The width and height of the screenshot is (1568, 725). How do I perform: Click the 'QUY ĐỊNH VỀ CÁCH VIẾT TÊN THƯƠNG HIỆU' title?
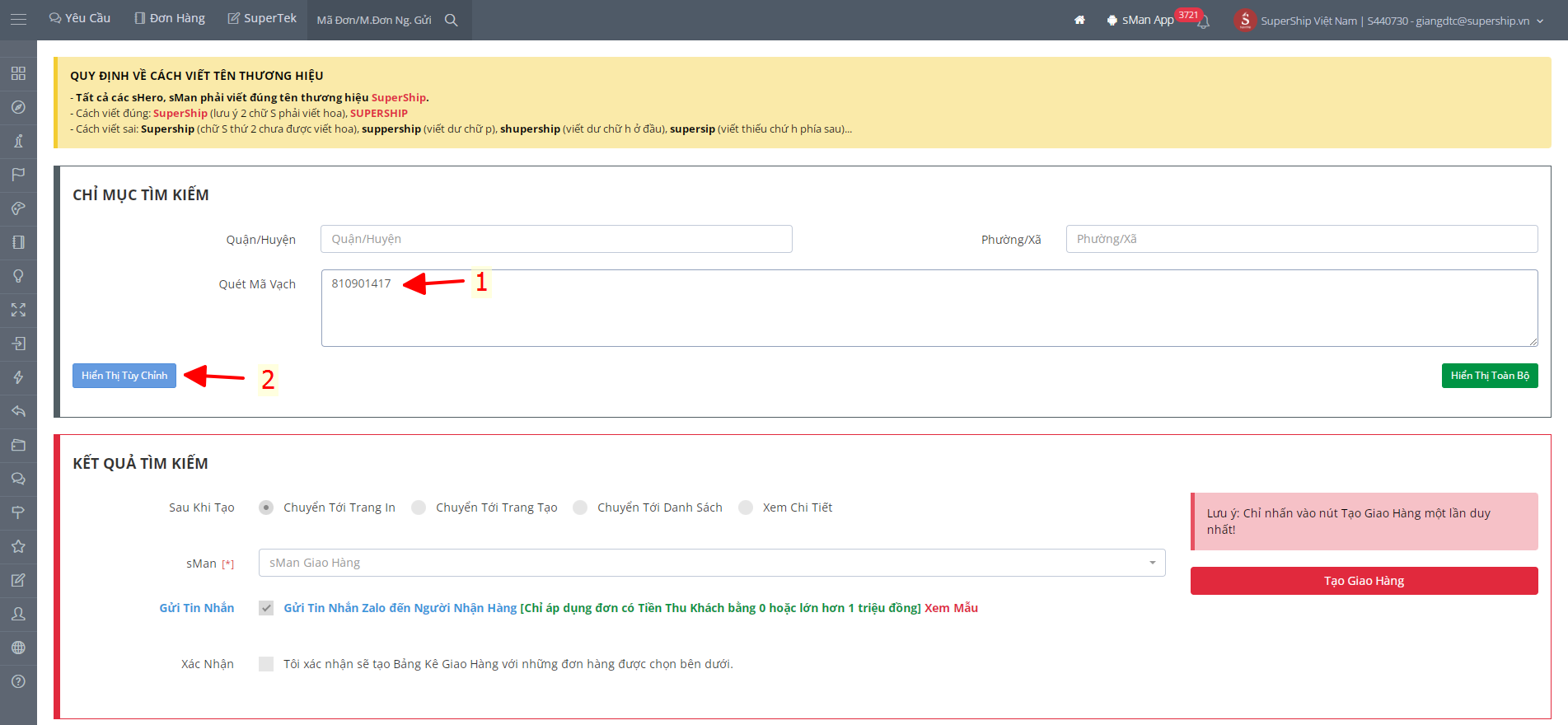tap(197, 76)
